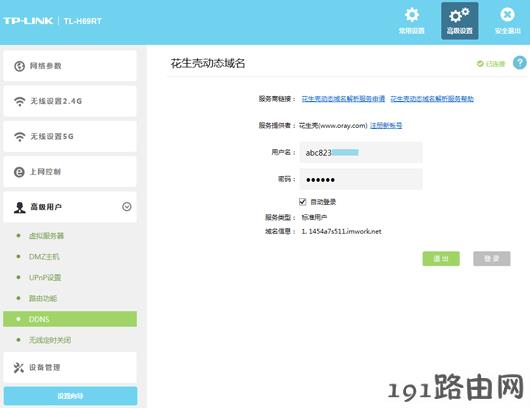Viewport: 530px width, 408px height.
Task: Click the 高级用户 person icon
Action: [20, 207]
